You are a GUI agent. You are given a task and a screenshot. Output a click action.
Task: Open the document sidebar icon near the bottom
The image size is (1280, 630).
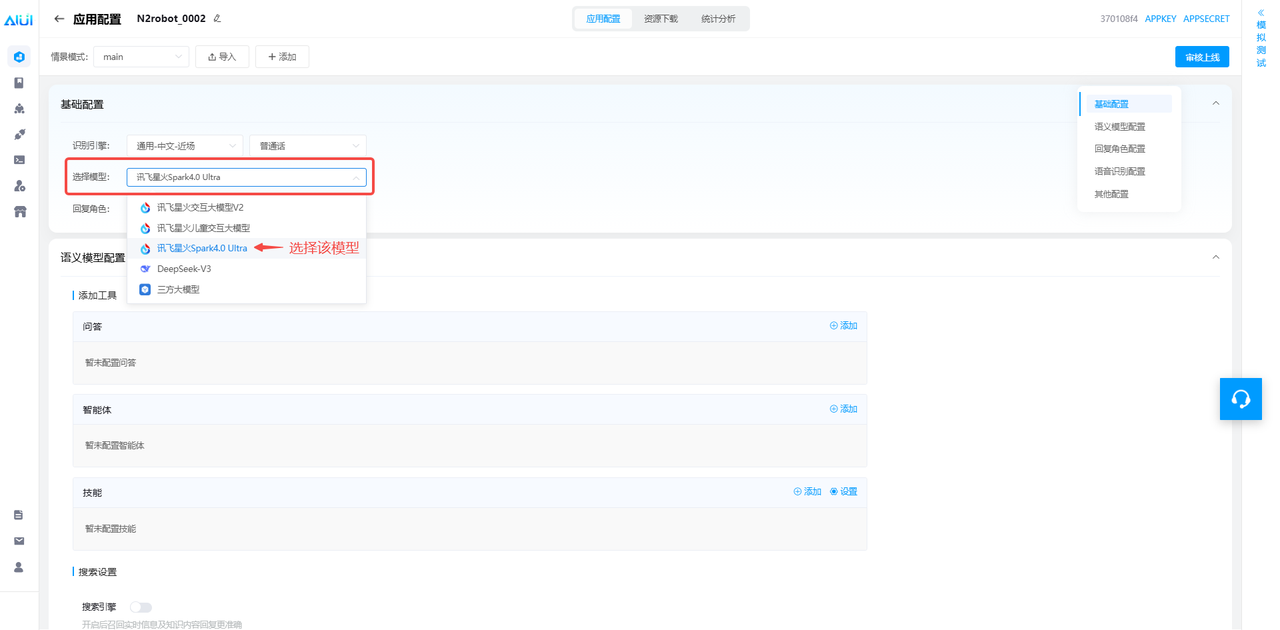(19, 515)
